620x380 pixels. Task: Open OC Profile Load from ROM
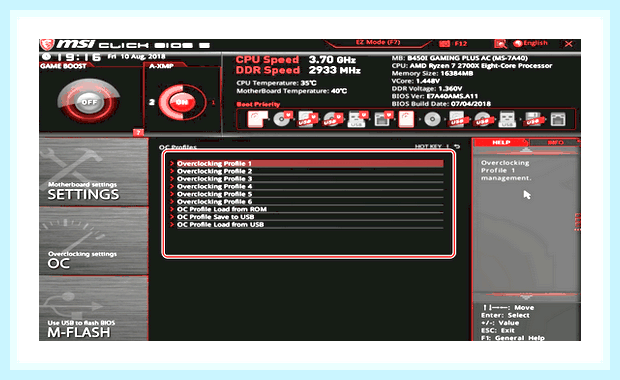tap(306, 209)
